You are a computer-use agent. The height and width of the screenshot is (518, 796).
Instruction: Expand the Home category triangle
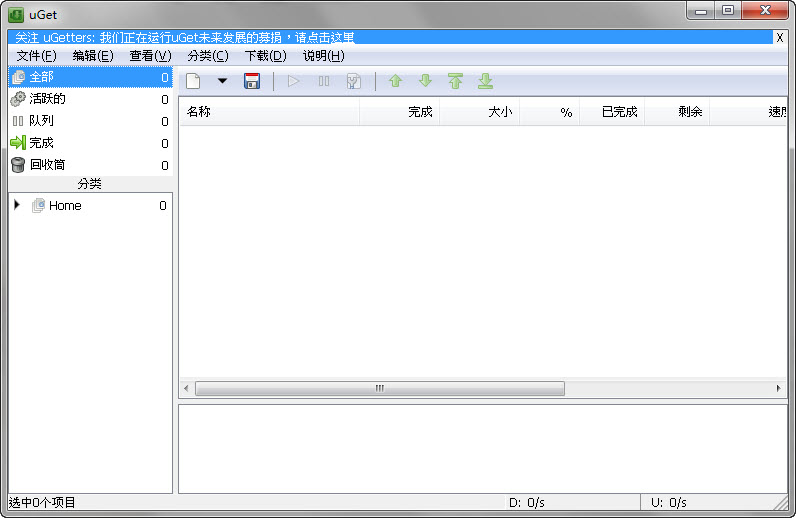coord(17,205)
